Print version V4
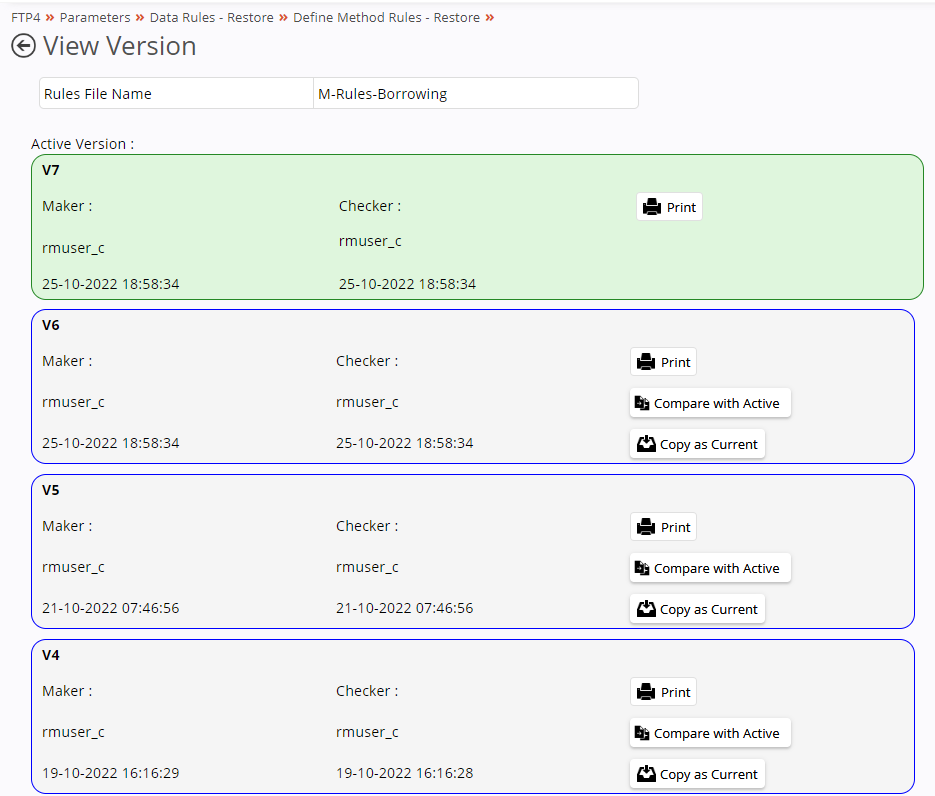 click(663, 692)
